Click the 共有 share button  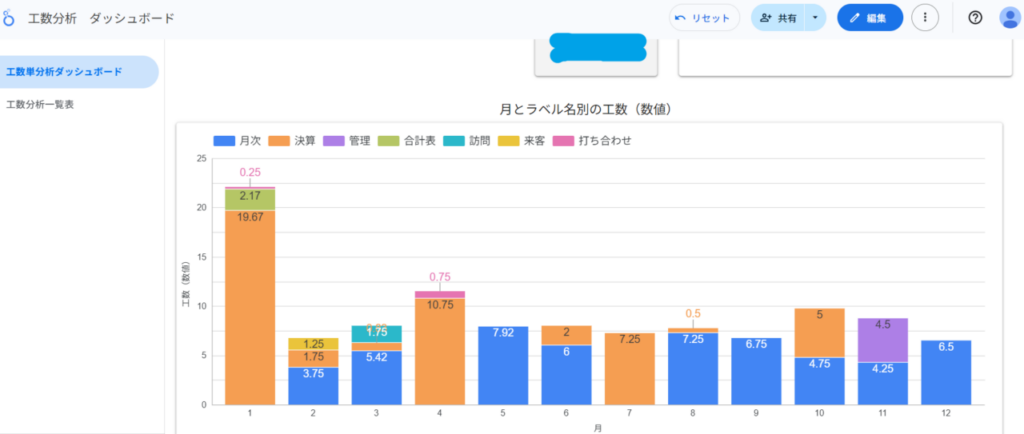[778, 18]
